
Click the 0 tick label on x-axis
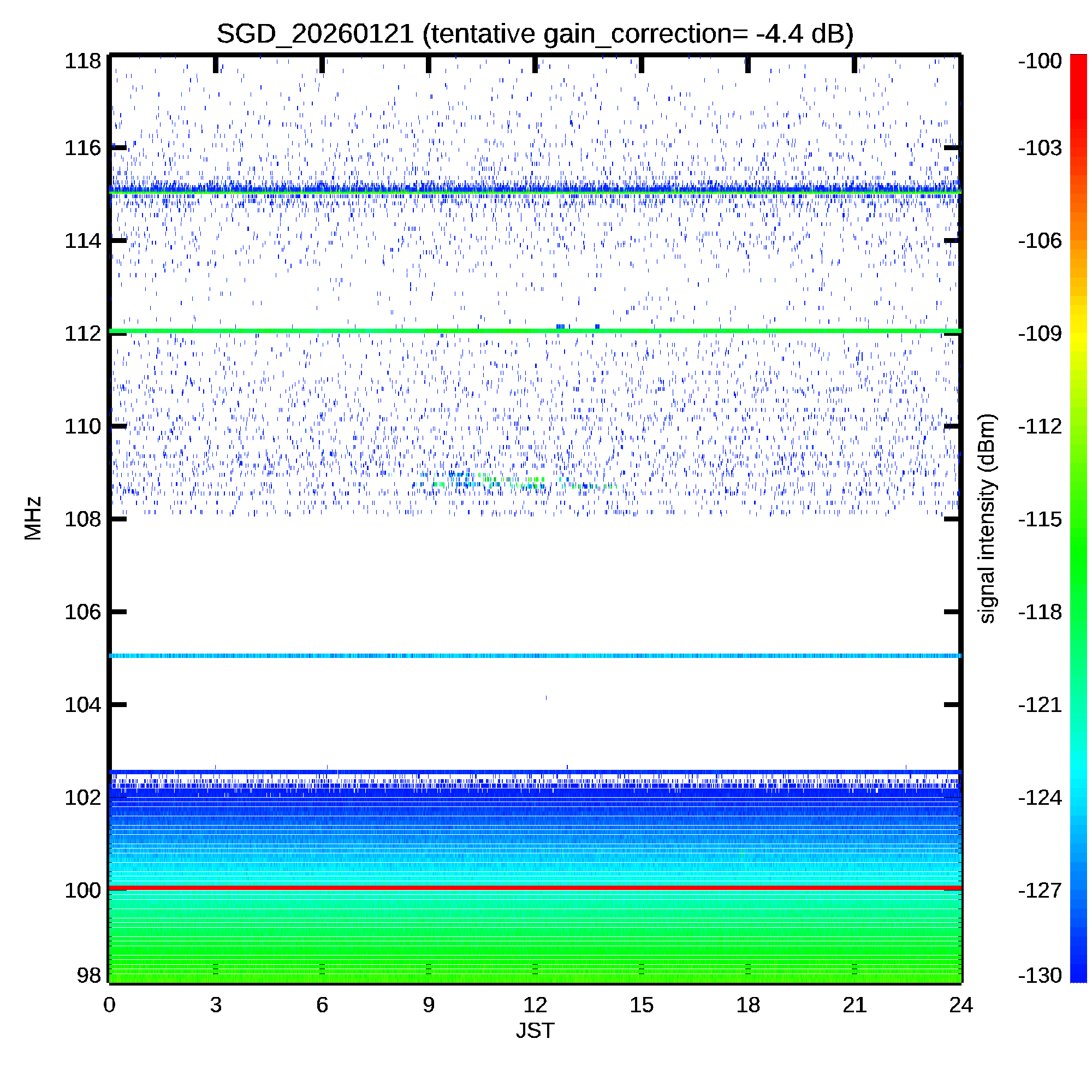pyautogui.click(x=109, y=1005)
